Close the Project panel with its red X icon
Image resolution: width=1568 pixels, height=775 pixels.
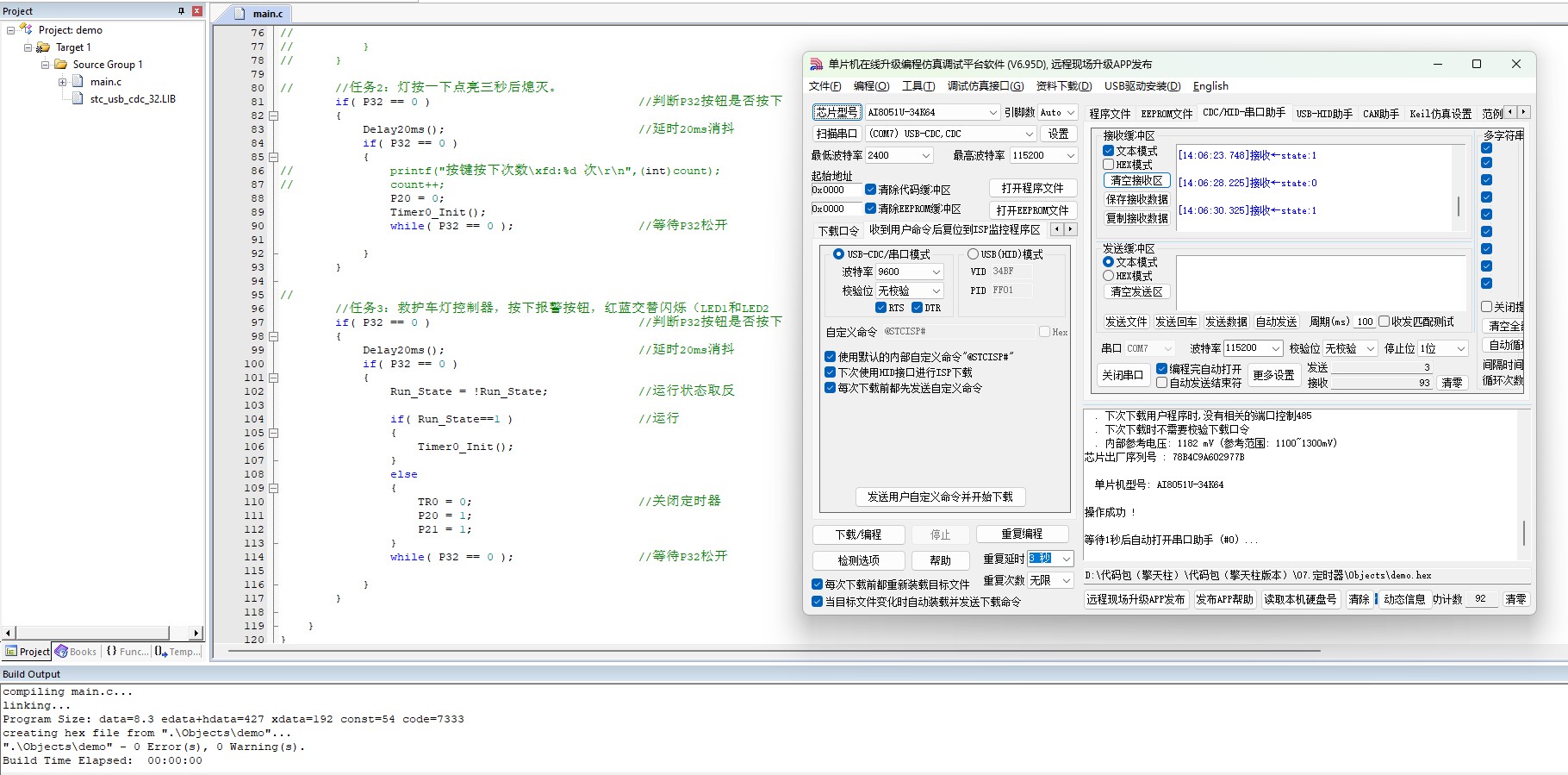197,11
